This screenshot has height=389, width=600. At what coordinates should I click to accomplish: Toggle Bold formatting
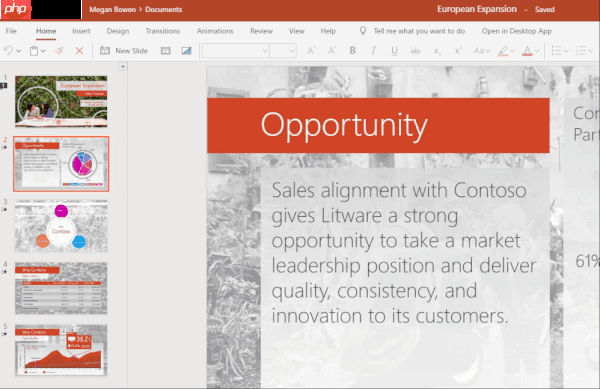[352, 50]
